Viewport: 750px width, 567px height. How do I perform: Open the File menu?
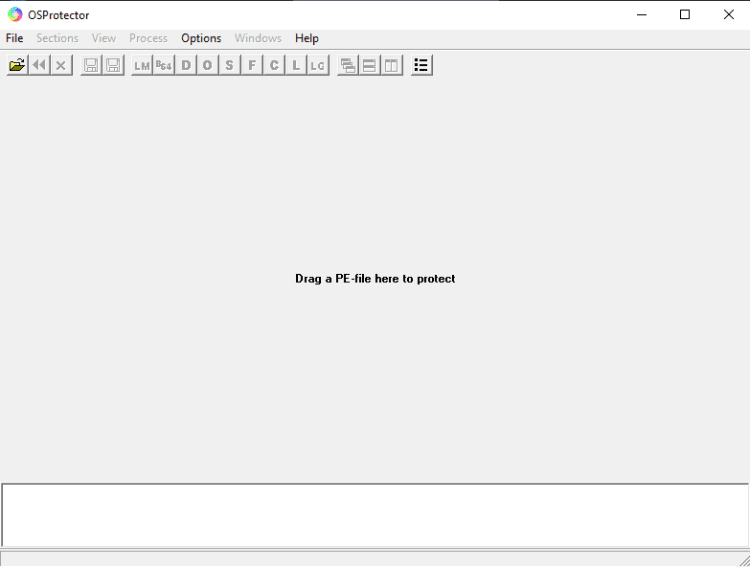(14, 38)
